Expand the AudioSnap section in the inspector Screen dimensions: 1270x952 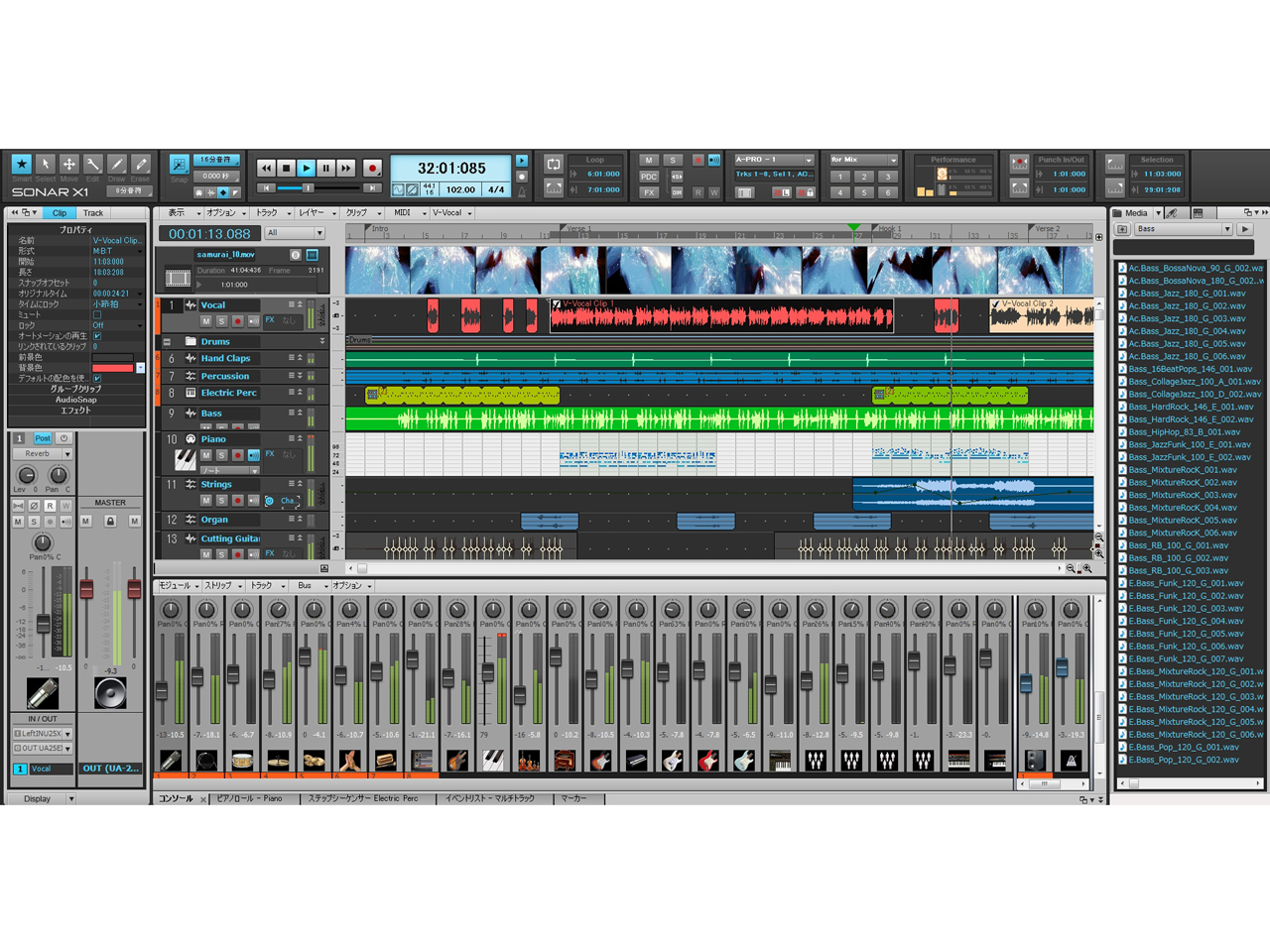click(x=77, y=400)
